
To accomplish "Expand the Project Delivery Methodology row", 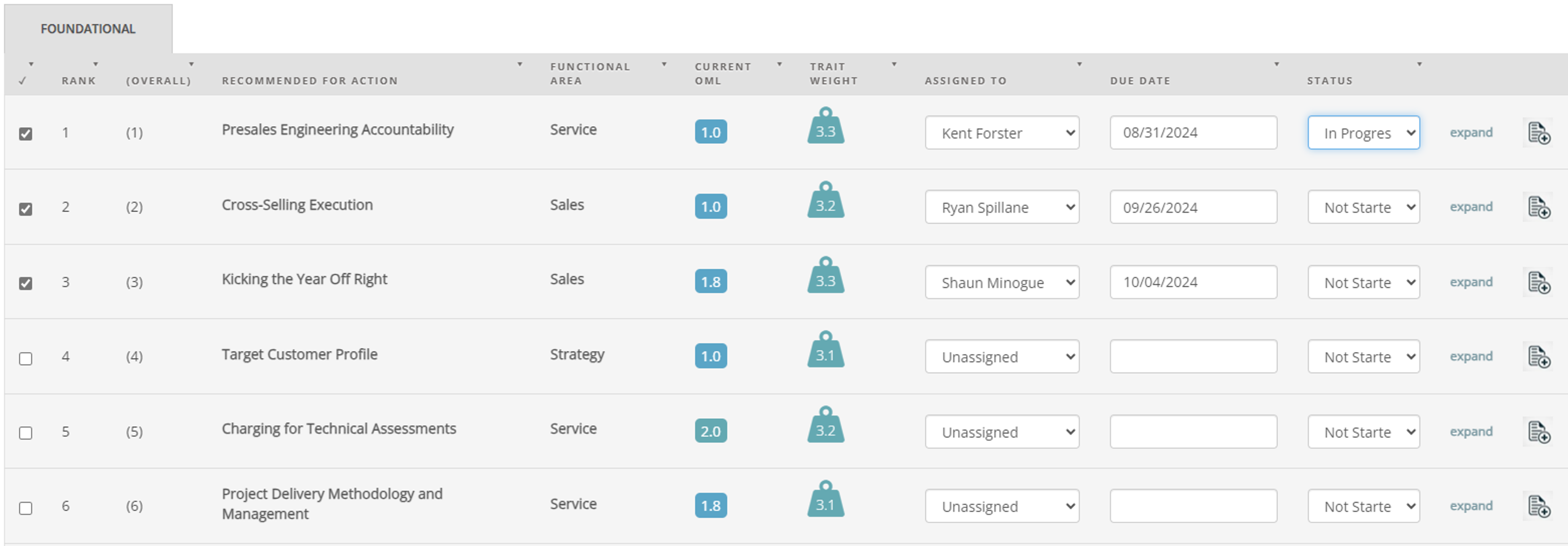I will point(1471,506).
